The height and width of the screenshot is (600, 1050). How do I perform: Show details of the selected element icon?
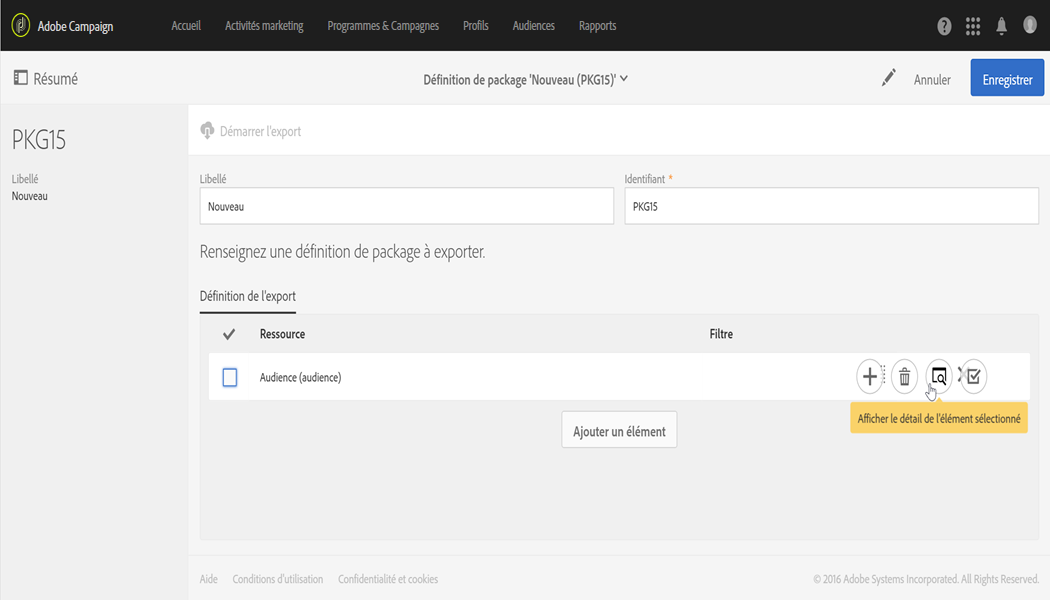click(x=938, y=376)
